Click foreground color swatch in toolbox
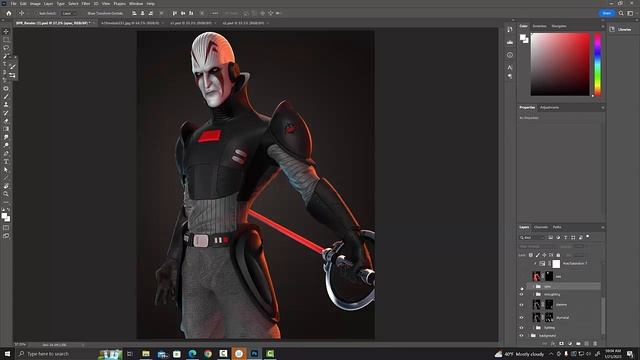 [x=4, y=216]
